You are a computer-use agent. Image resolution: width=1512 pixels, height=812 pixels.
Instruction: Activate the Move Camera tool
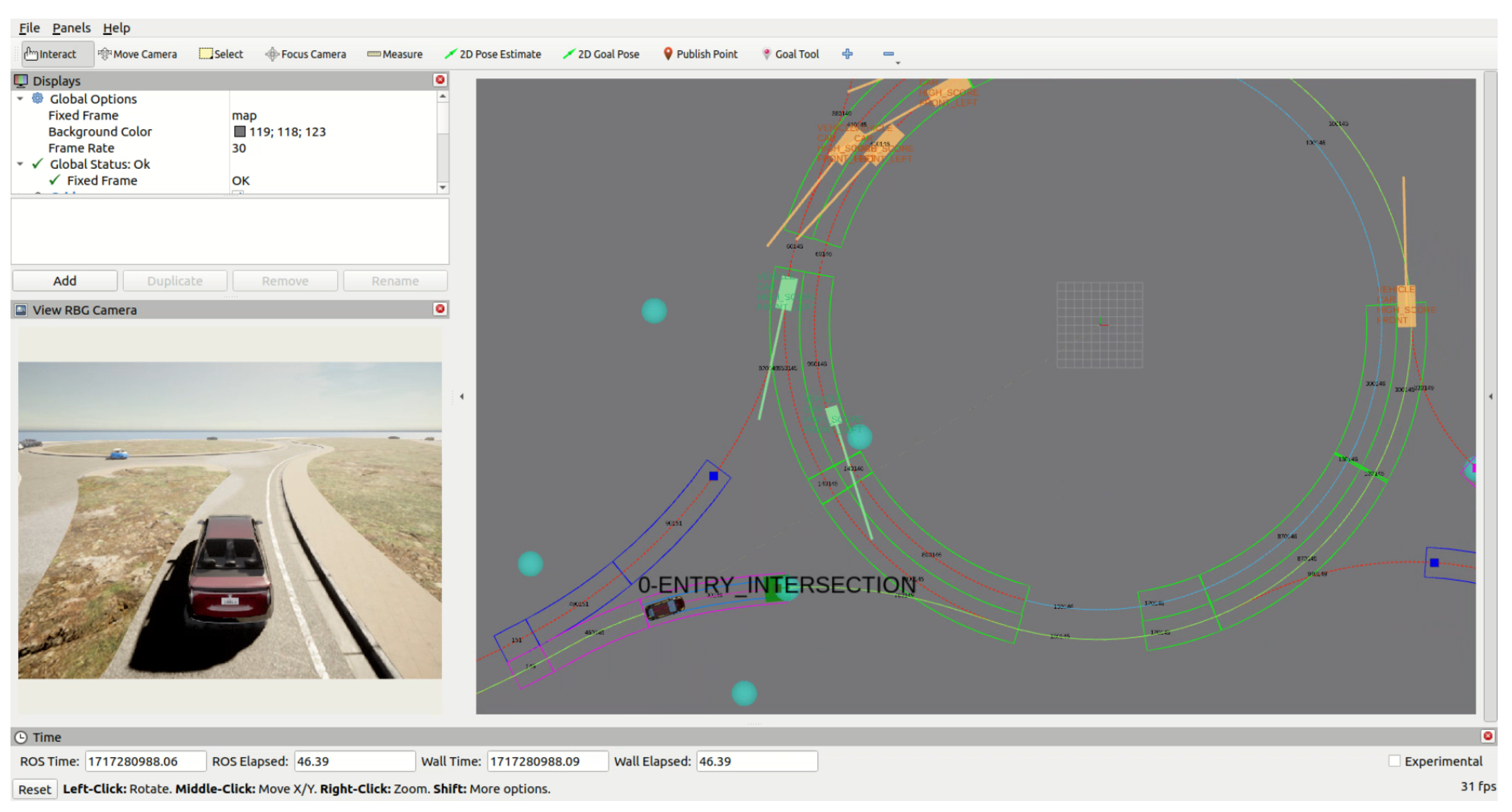pyautogui.click(x=137, y=54)
